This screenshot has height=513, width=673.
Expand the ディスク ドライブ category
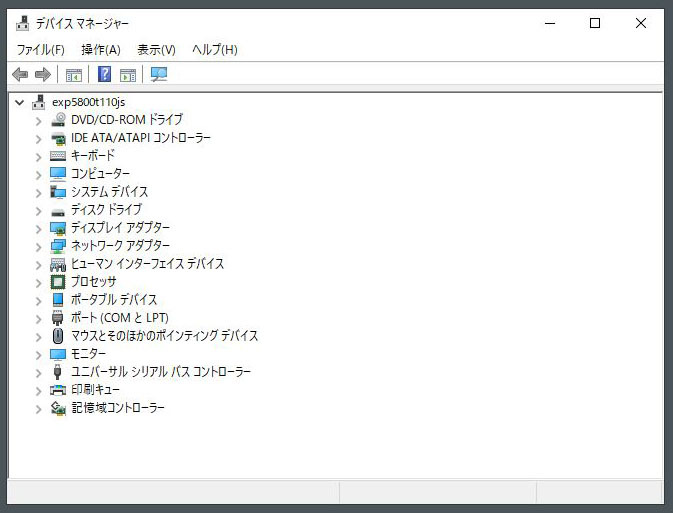39,211
